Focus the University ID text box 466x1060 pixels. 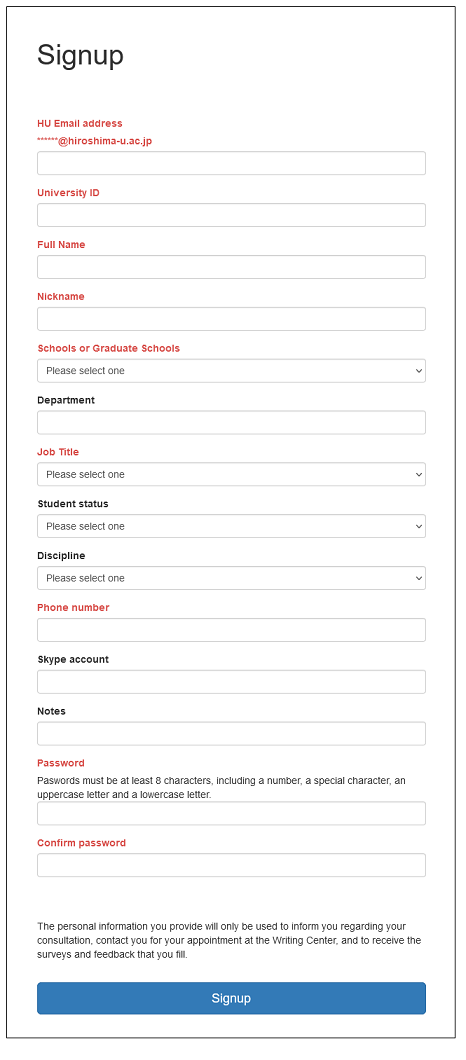tap(231, 215)
